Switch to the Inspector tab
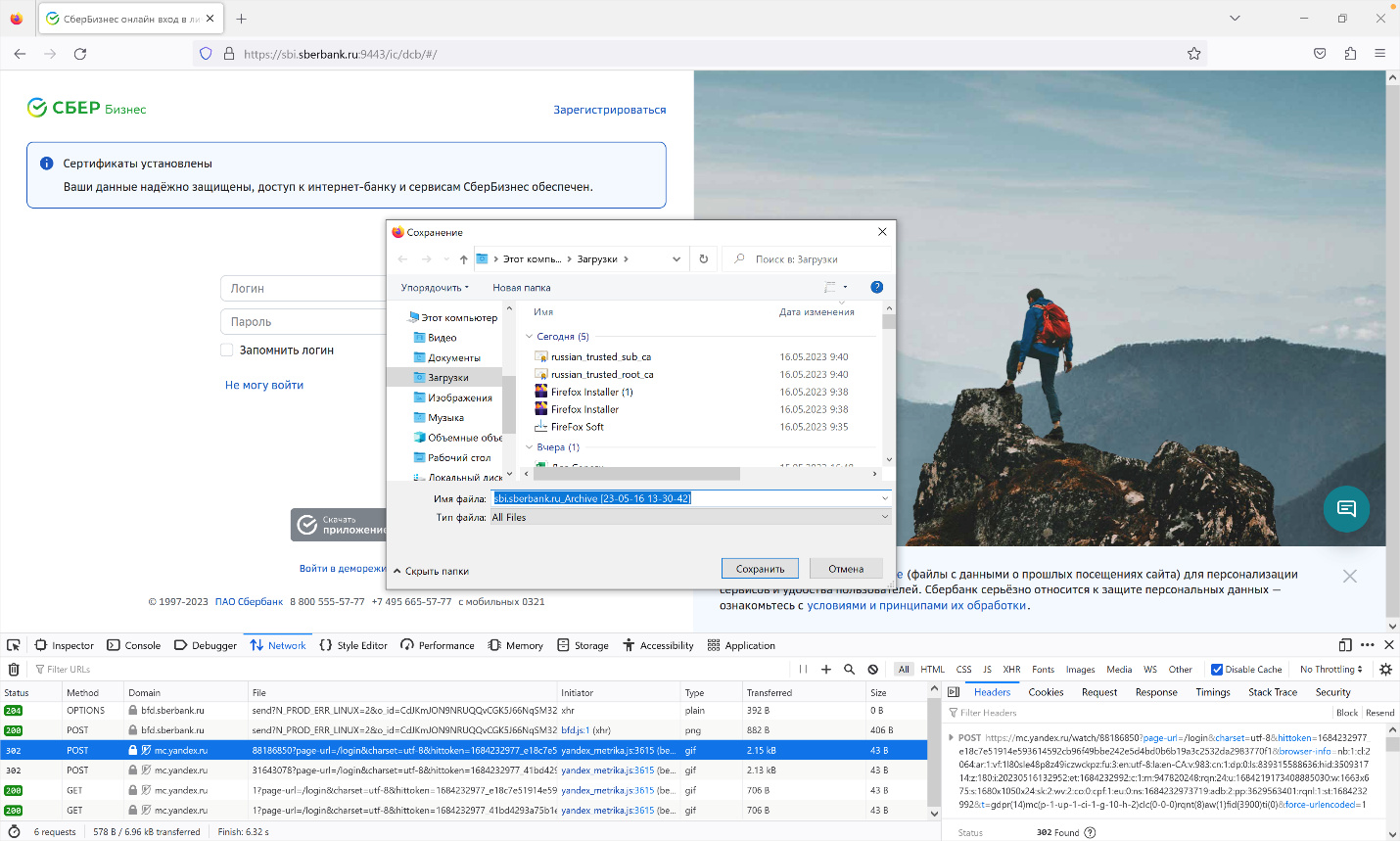 65,645
